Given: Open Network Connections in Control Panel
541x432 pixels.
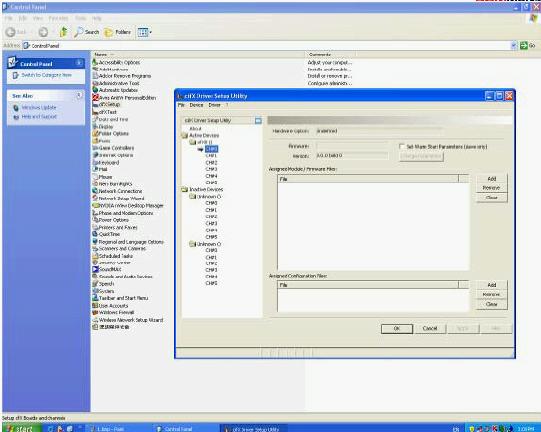Looking at the screenshot, I should tap(117, 191).
